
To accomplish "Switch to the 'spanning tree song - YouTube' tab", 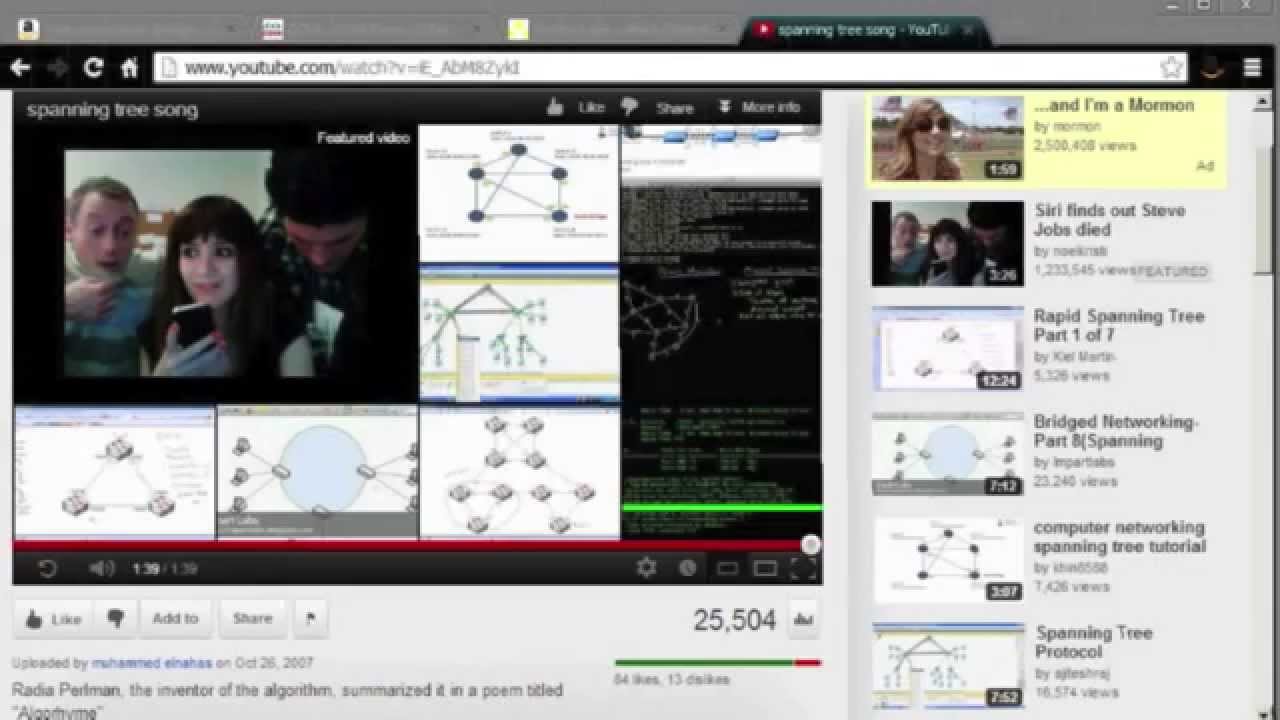I will coord(866,30).
